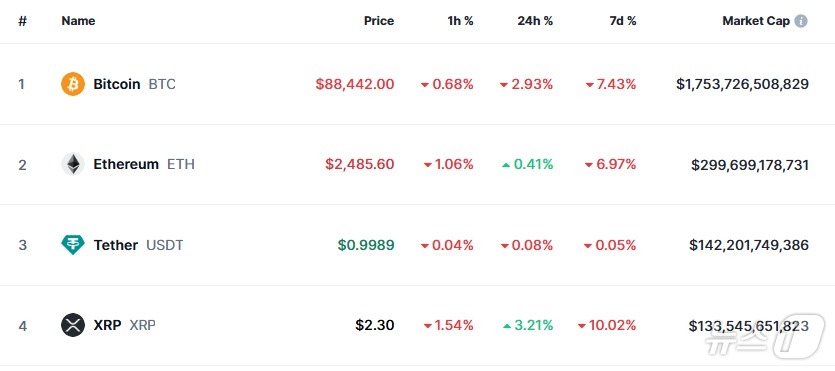Image resolution: width=835 pixels, height=371 pixels.
Task: Sort table by Name column header
Action: click(x=78, y=21)
